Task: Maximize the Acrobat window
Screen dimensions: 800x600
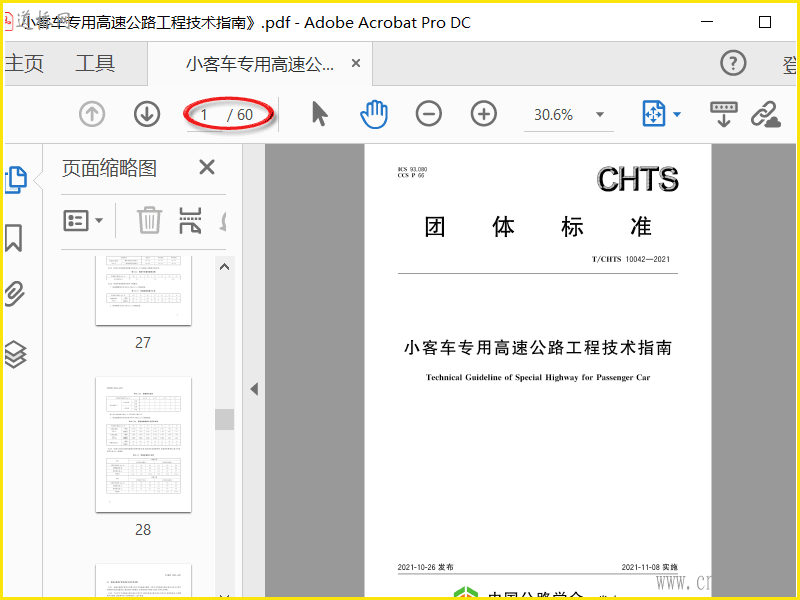Action: pos(765,22)
